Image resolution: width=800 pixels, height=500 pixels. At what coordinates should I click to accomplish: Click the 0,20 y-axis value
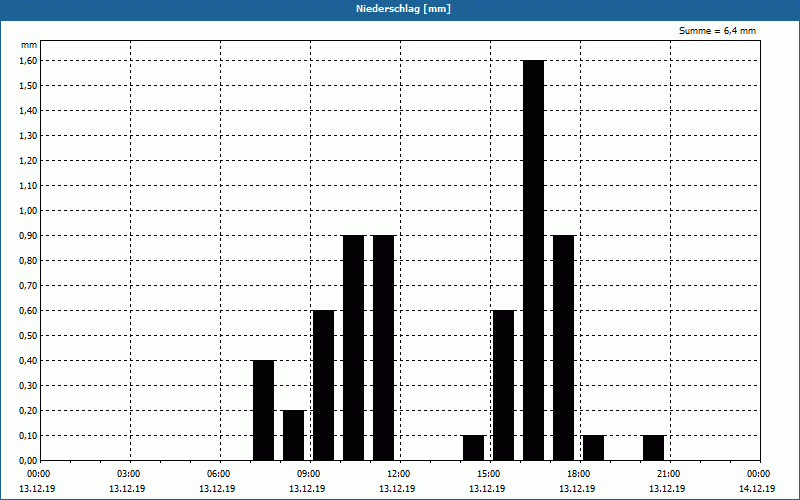[x=28, y=410]
